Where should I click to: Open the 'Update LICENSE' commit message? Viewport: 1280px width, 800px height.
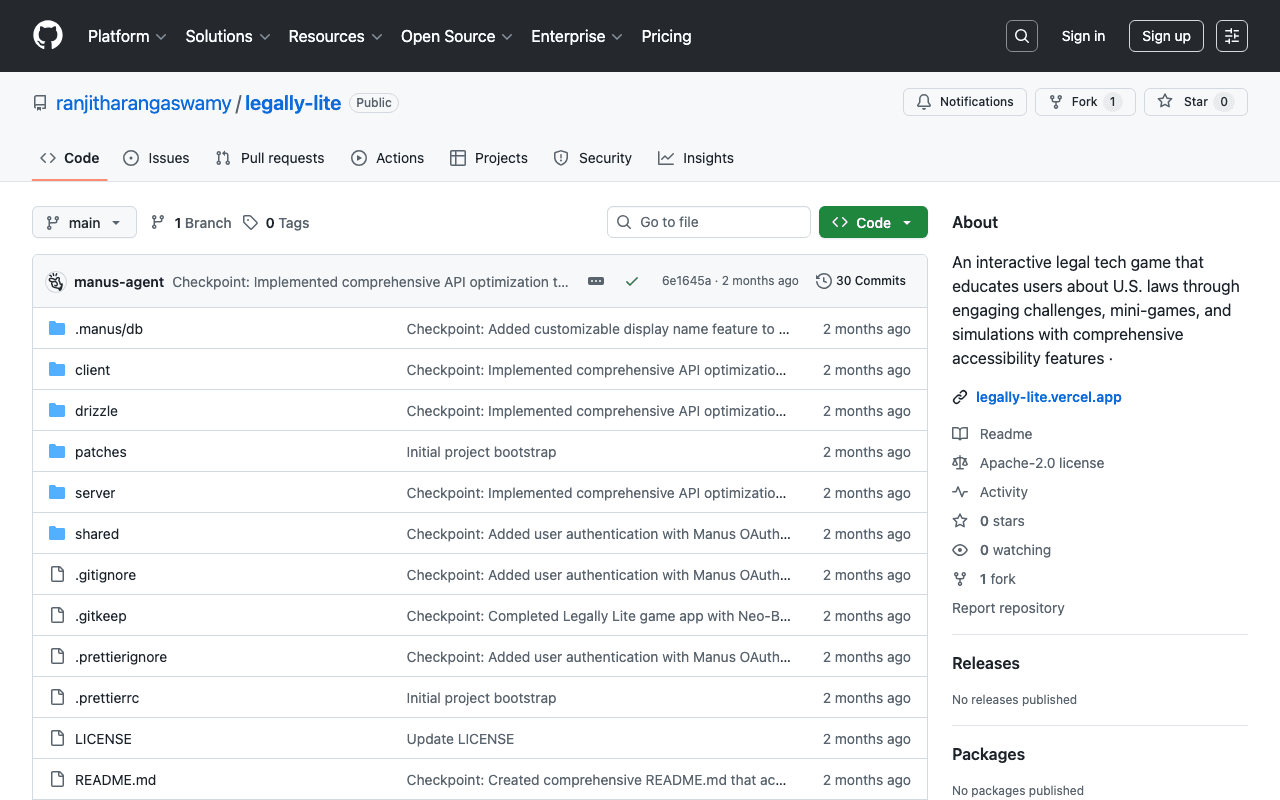(460, 739)
